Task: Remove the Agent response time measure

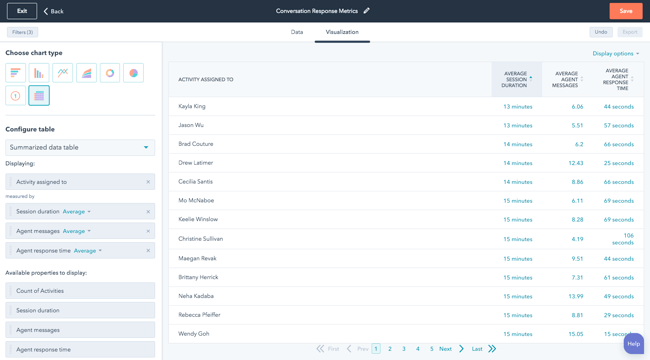Action: (148, 251)
